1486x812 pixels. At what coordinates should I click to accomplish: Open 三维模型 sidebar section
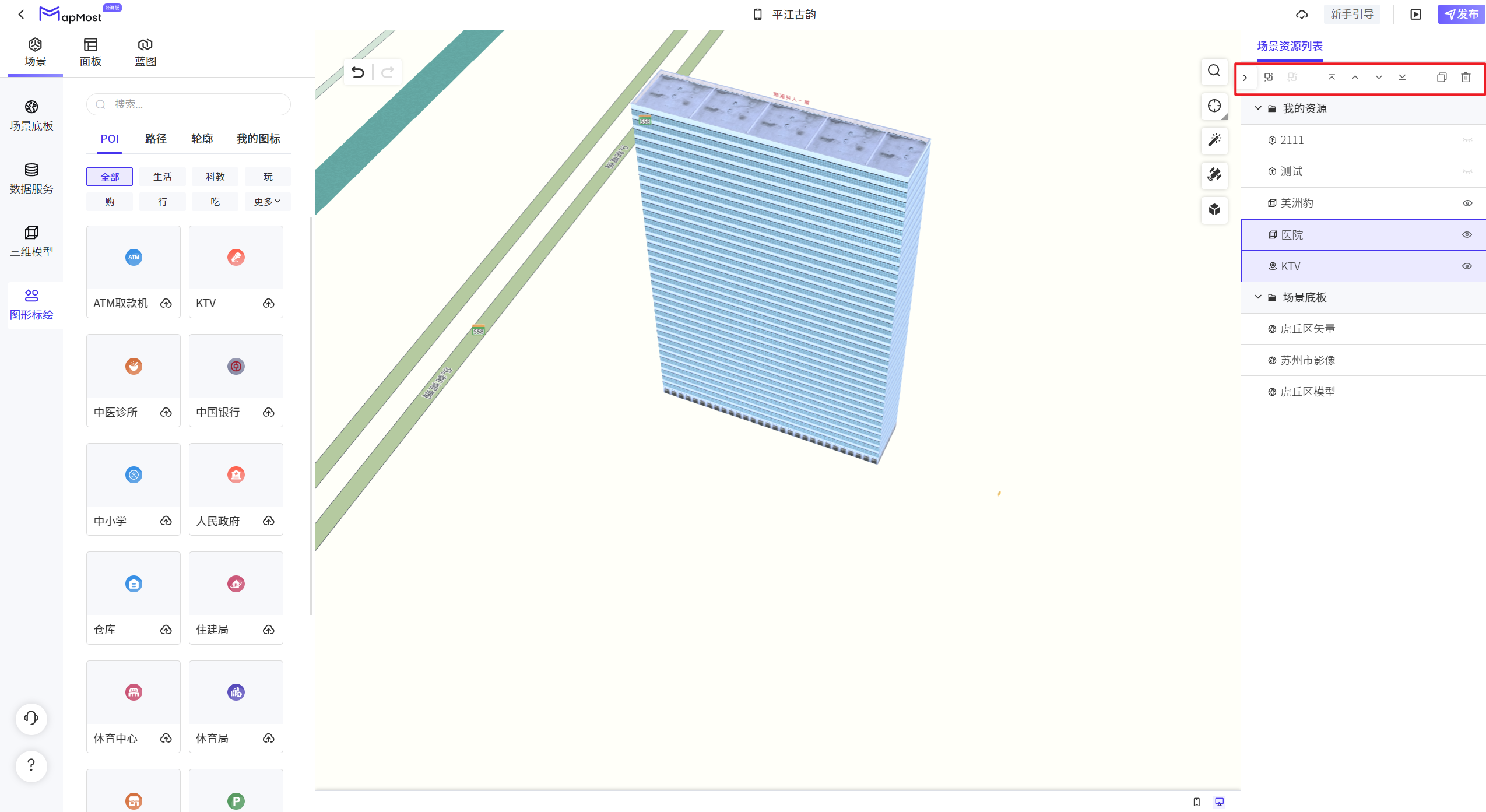[x=31, y=241]
